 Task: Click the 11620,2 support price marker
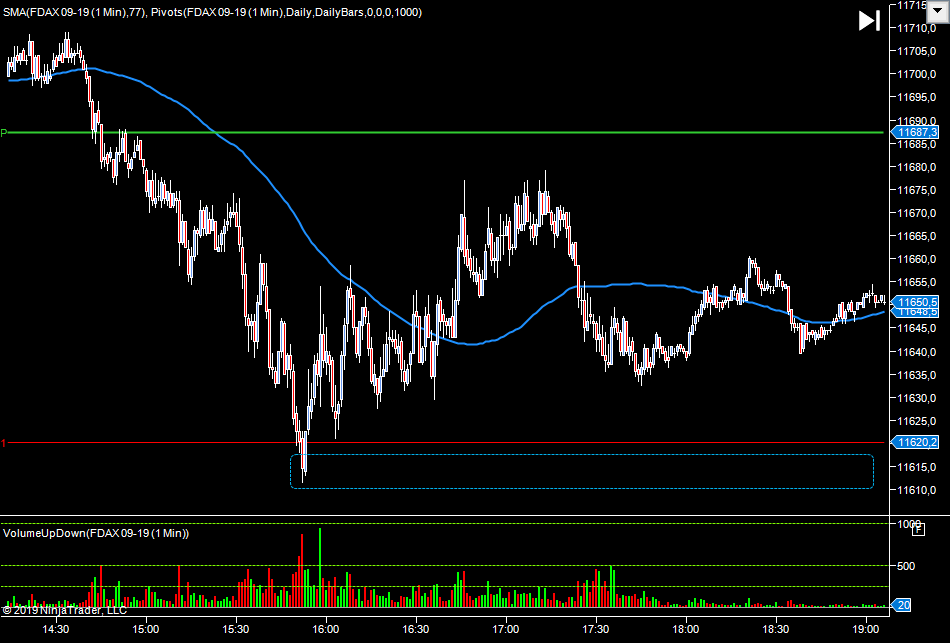(x=915, y=442)
